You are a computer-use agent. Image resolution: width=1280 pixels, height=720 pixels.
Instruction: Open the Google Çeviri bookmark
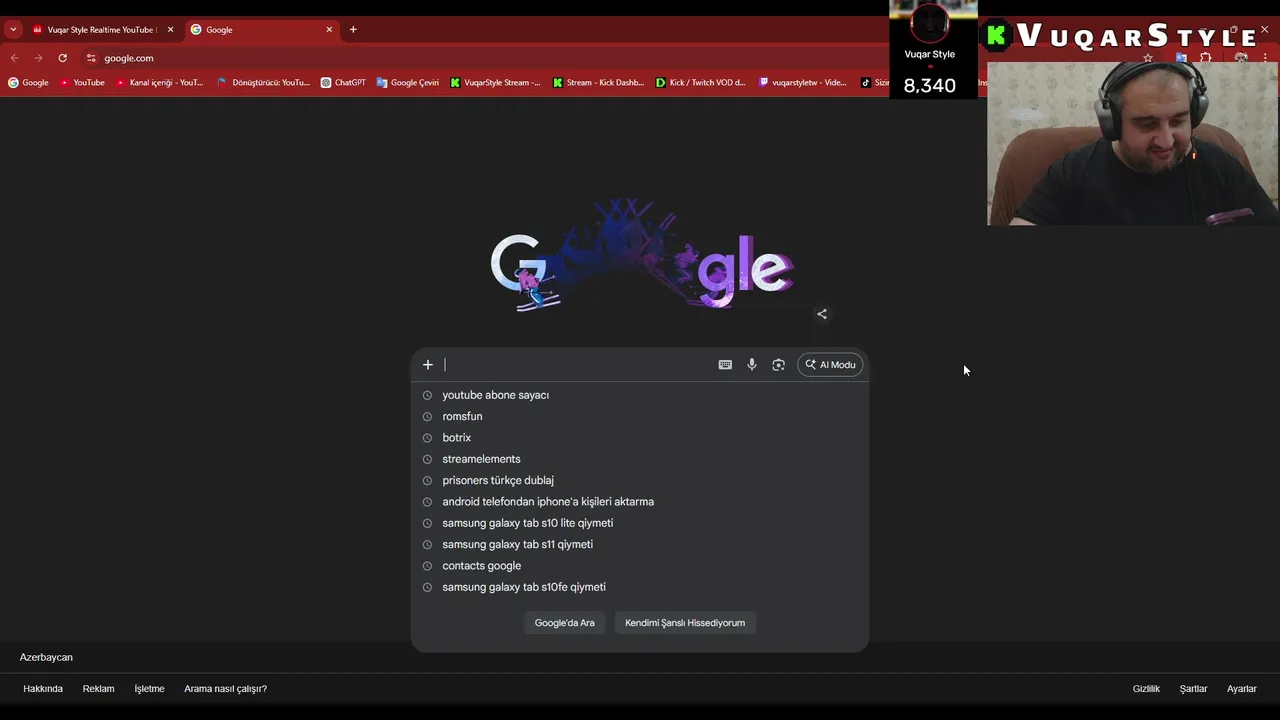click(408, 83)
